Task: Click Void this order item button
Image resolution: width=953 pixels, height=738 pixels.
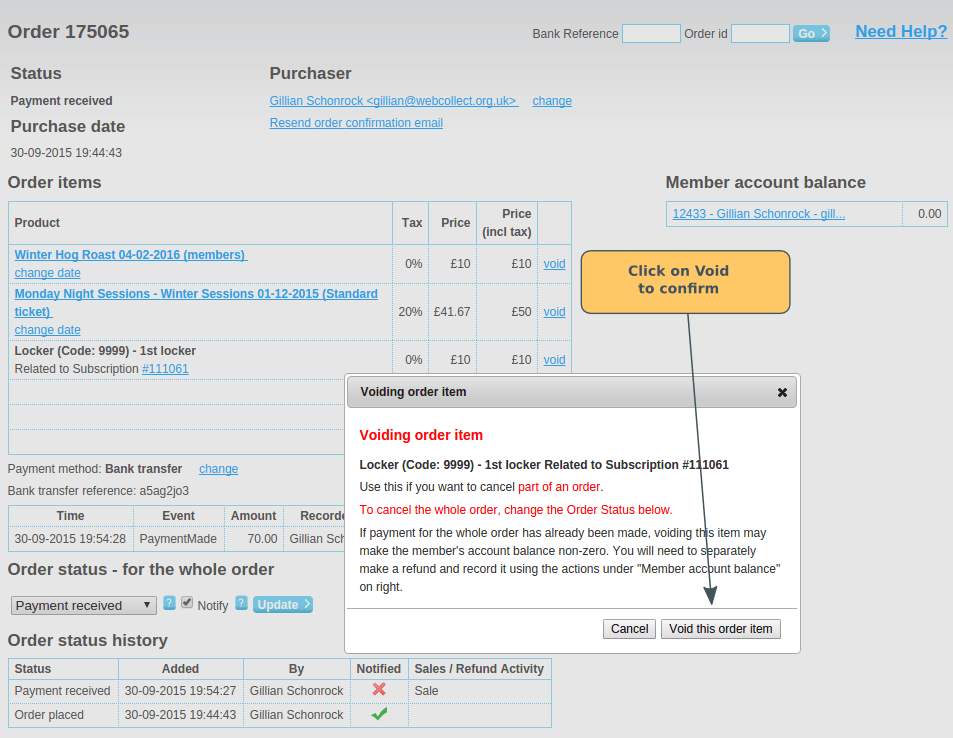Action: 720,629
